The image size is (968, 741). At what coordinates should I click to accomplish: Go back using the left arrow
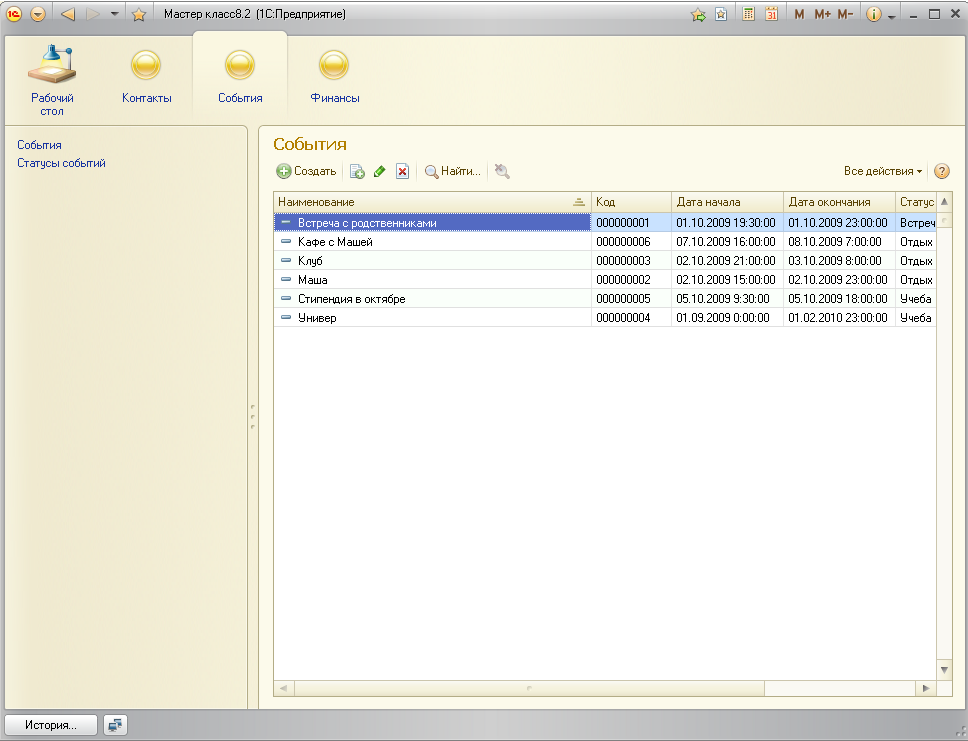point(68,14)
